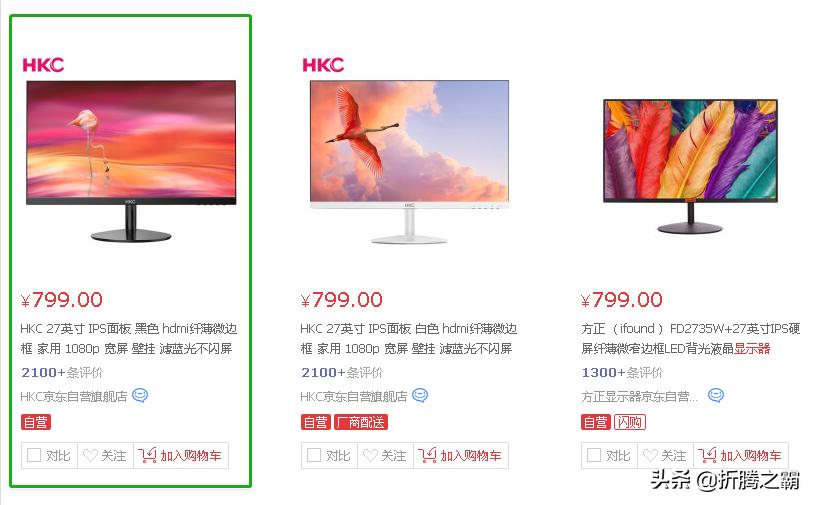Click the 厂商配送 tag on second product
The height and width of the screenshot is (505, 815).
pos(361,422)
